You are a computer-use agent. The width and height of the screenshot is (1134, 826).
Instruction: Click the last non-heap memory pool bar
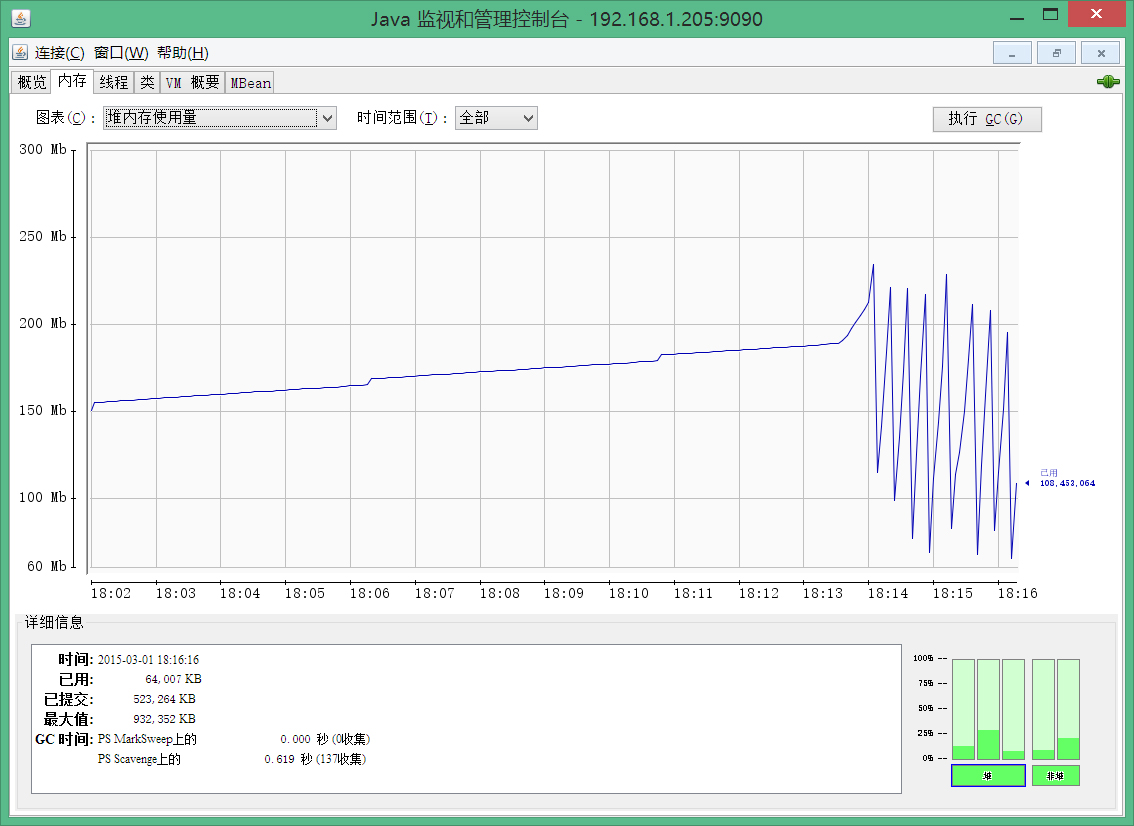coord(1068,709)
